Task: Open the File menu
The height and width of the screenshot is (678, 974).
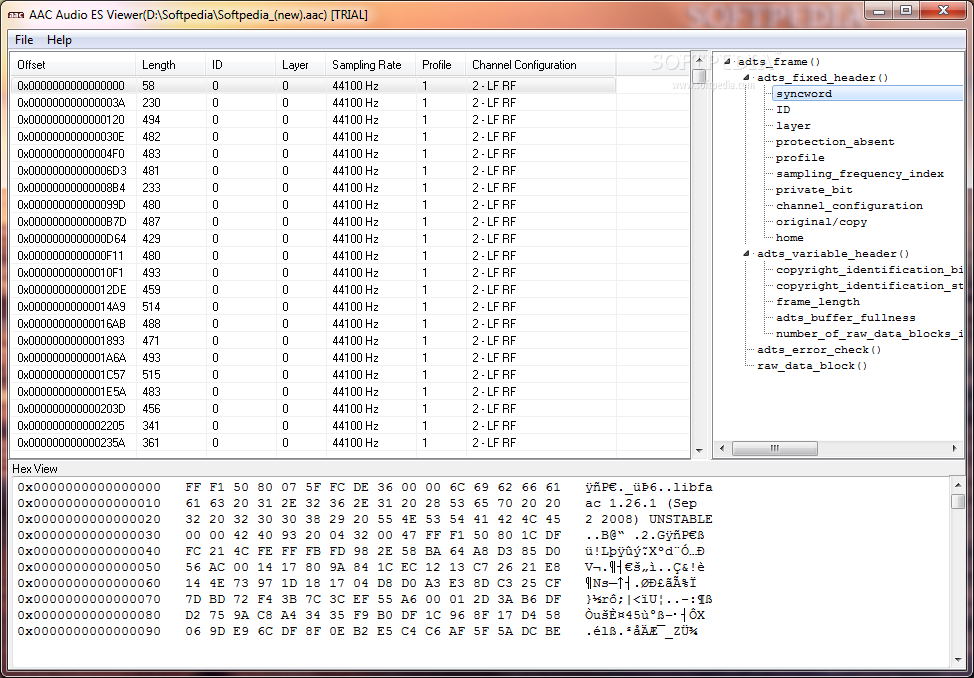Action: (x=24, y=40)
